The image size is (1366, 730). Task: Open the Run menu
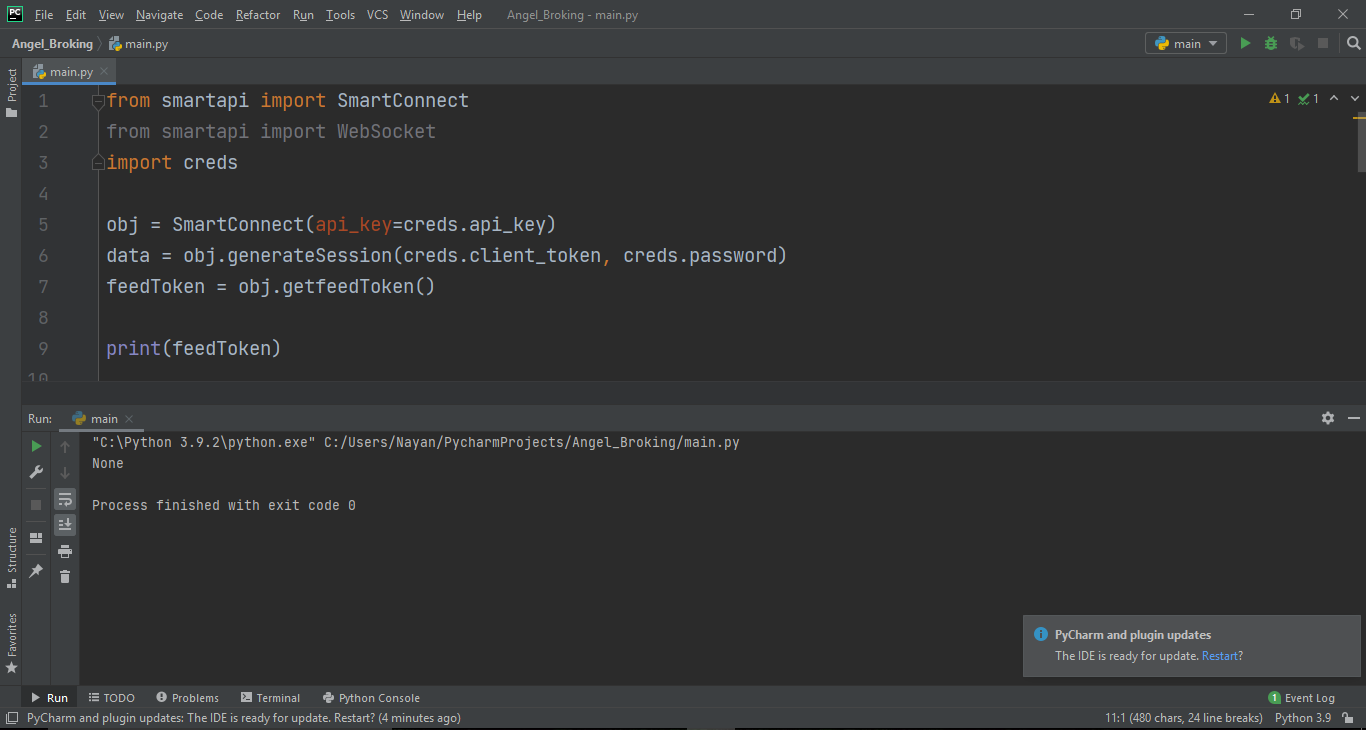(x=303, y=15)
